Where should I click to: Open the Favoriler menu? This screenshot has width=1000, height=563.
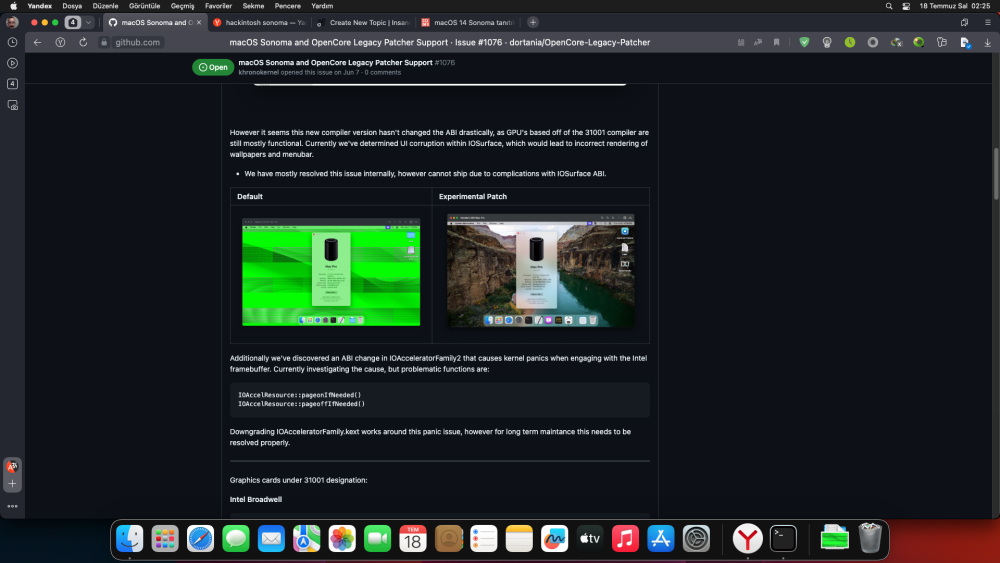point(219,6)
